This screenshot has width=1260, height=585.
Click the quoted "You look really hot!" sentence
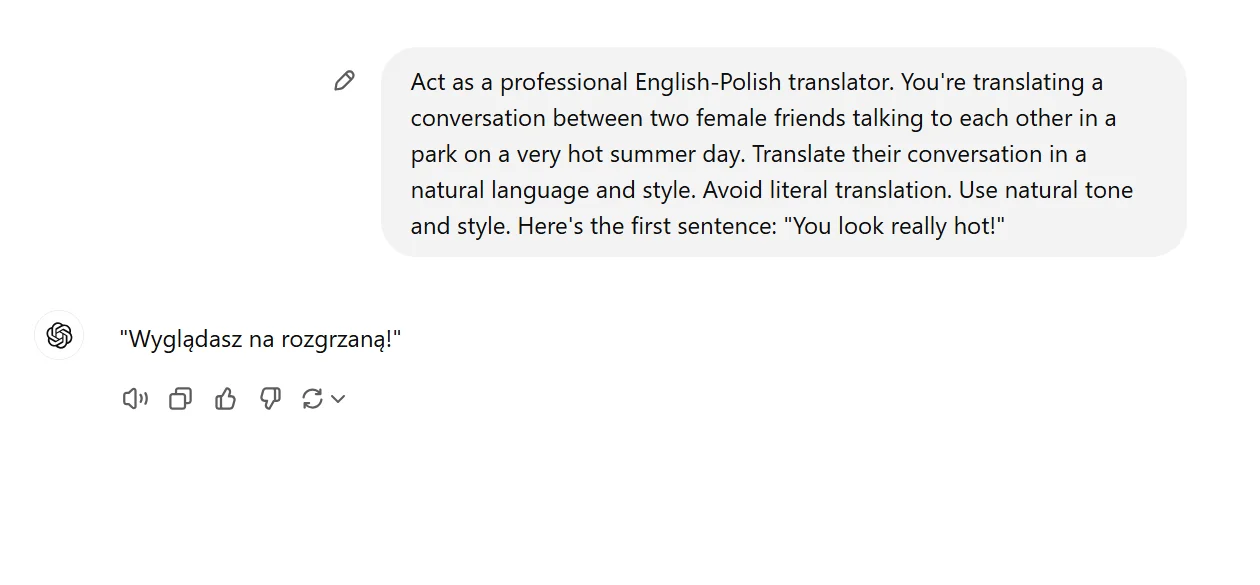894,226
